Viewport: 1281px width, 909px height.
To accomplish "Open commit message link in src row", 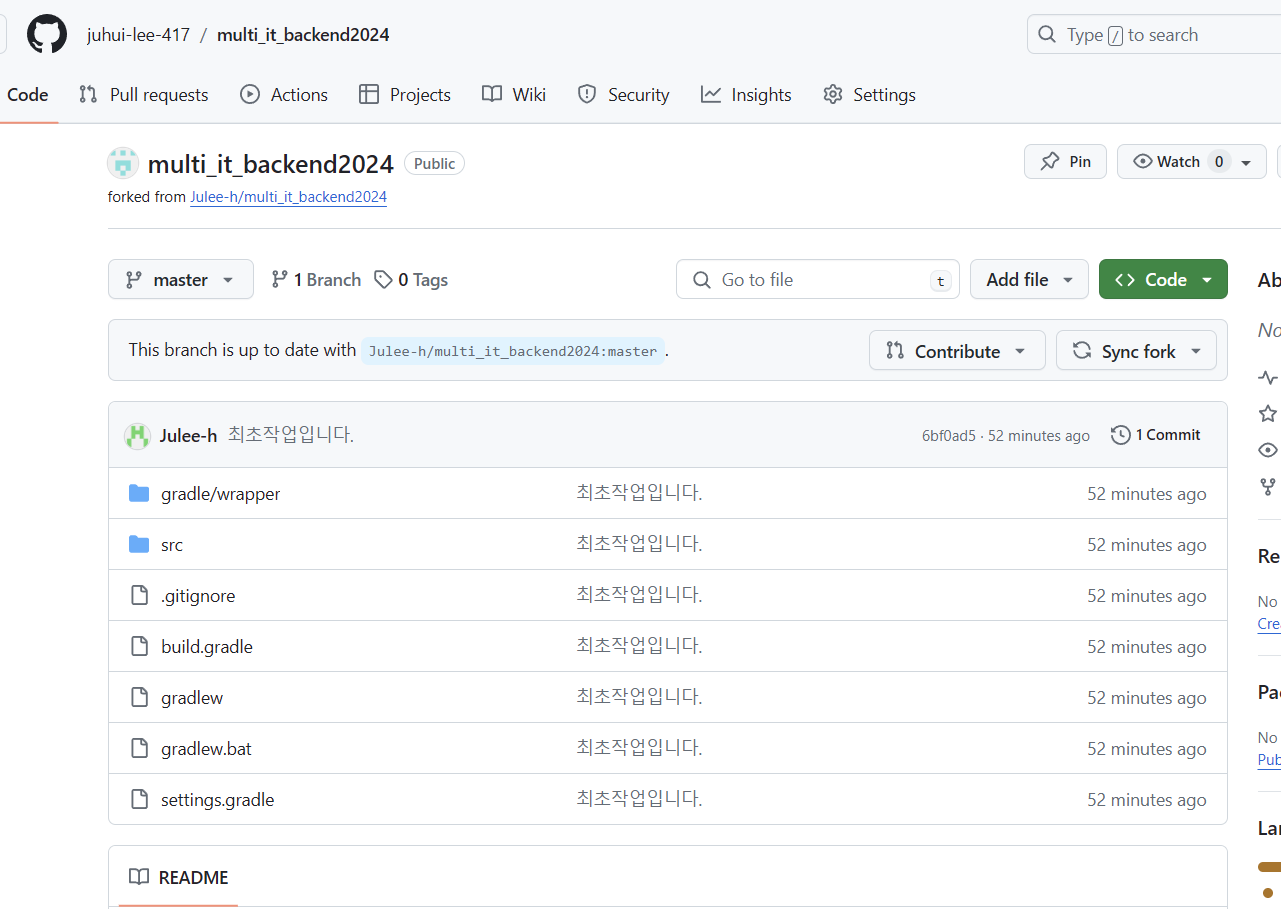I will click(x=639, y=544).
